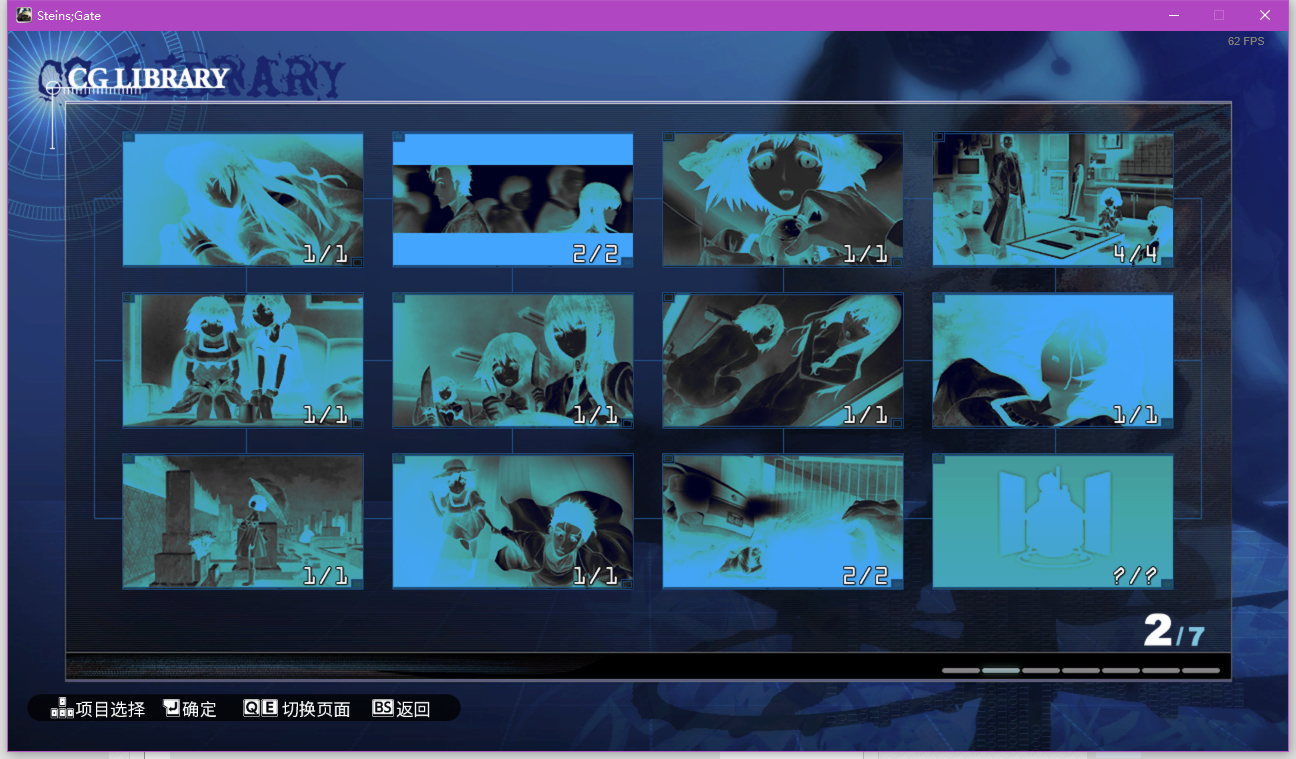Select the locked CG thumbnail marked ?/?

coord(1053,521)
